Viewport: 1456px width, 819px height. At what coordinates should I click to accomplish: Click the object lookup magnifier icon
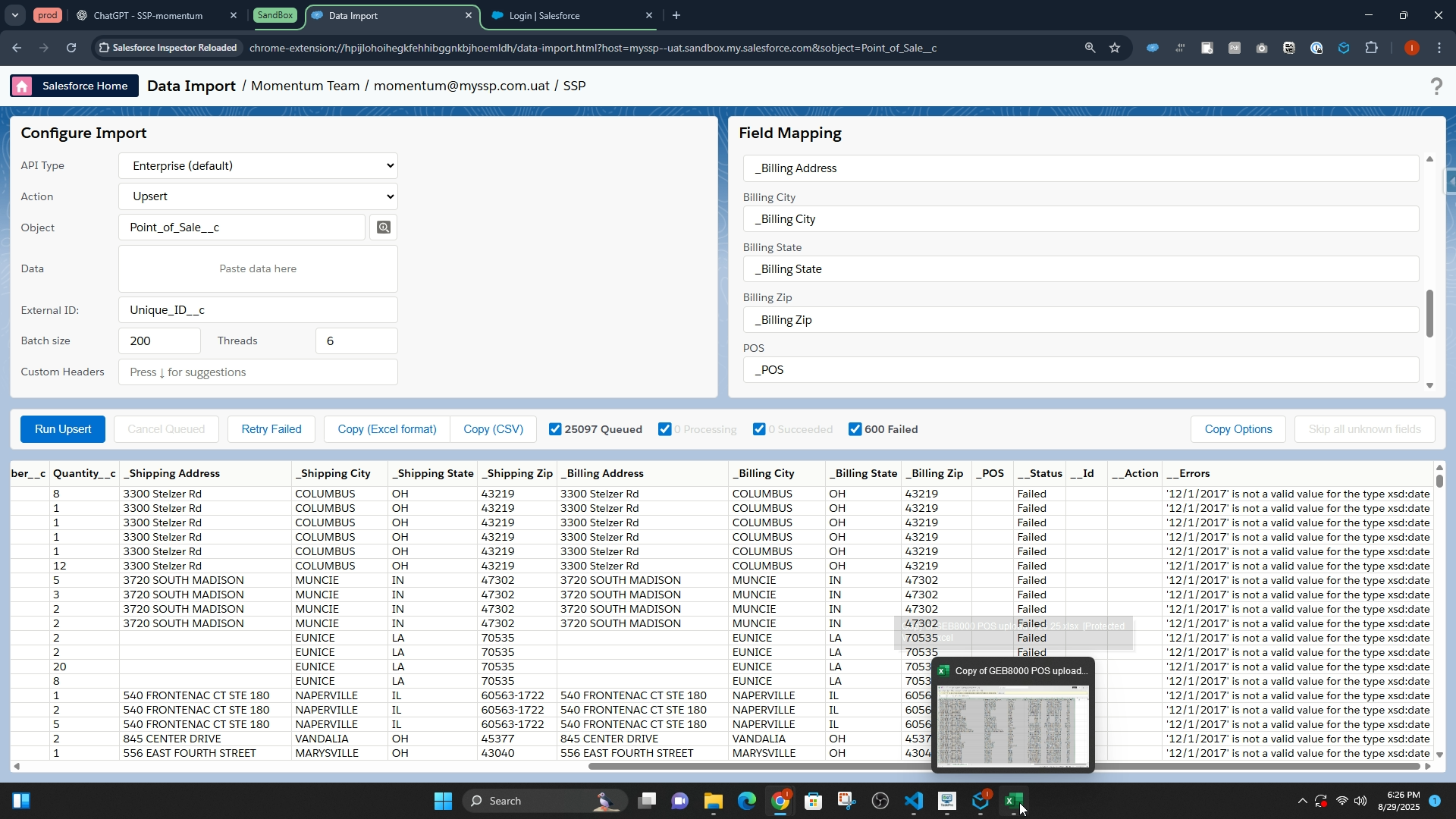(383, 227)
